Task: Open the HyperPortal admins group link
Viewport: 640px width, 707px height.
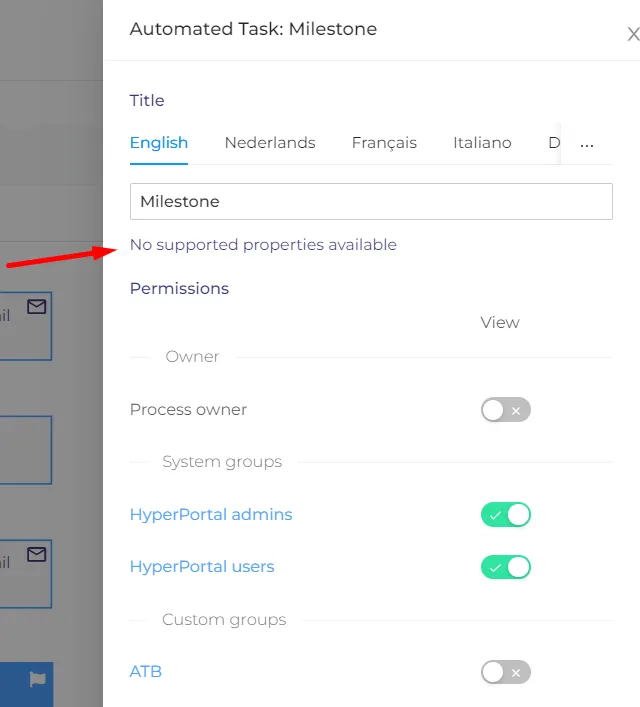Action: tap(211, 514)
